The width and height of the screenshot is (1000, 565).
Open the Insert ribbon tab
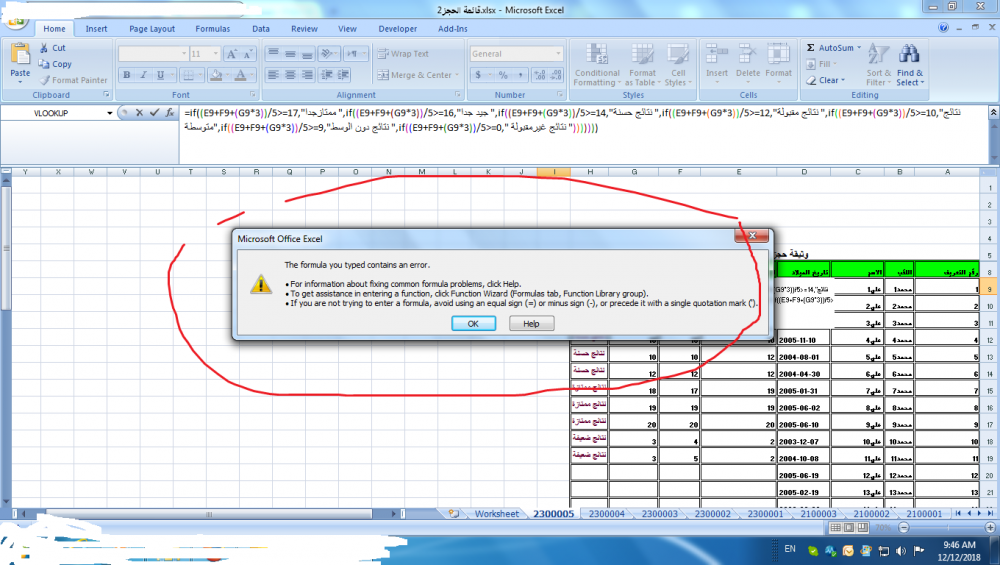[x=96, y=29]
